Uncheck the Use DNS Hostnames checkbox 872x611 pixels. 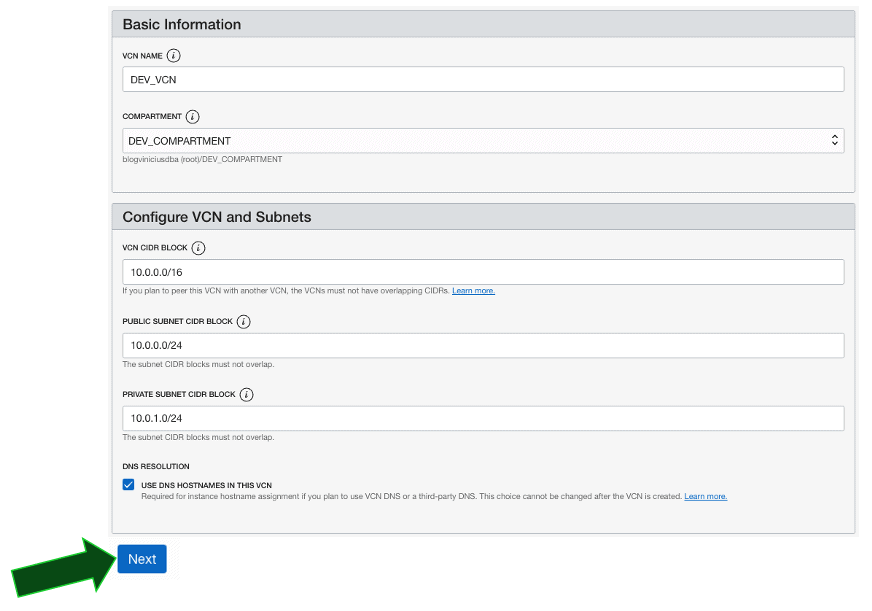coord(128,485)
